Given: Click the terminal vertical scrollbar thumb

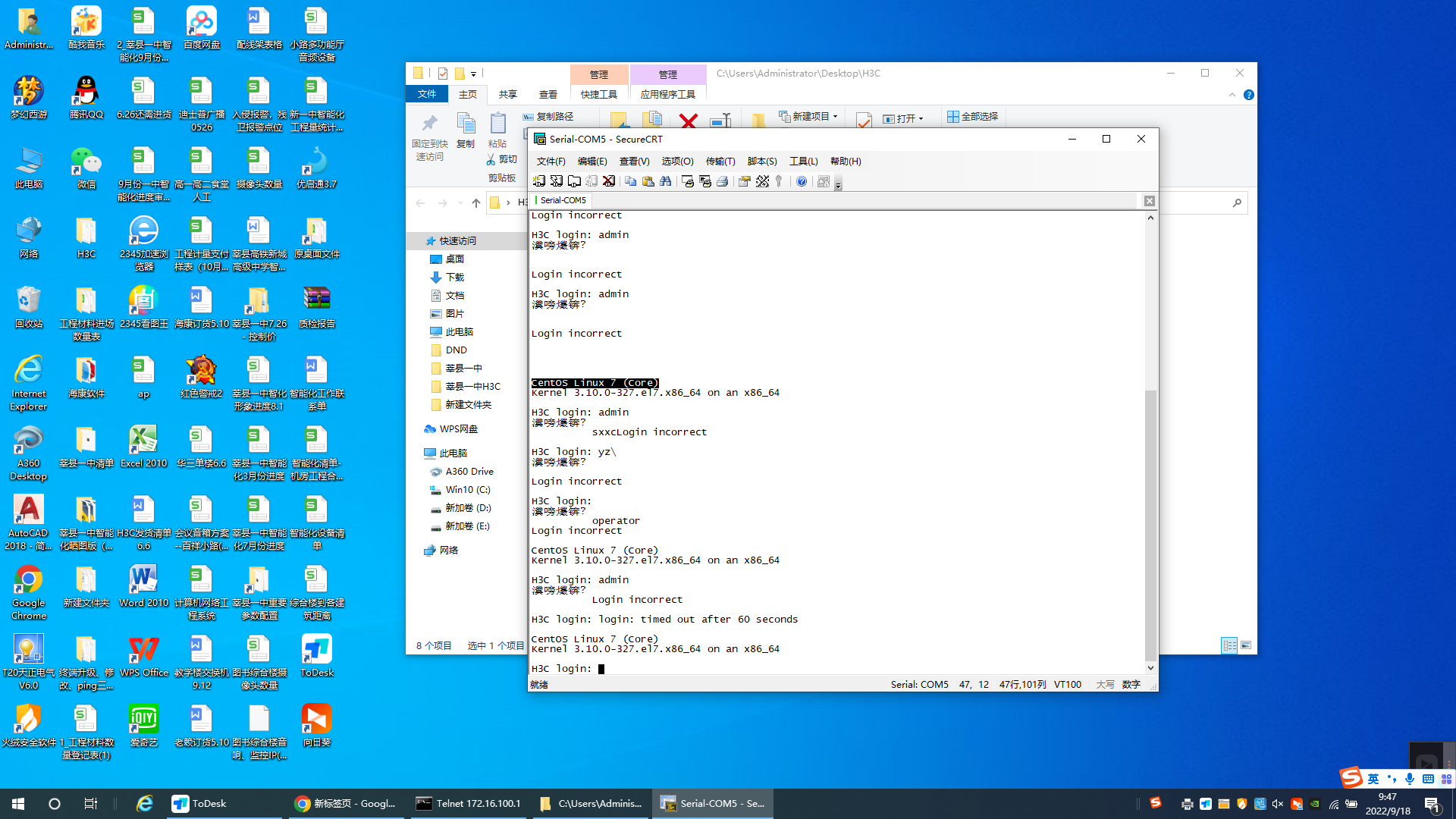Looking at the screenshot, I should point(1150,523).
